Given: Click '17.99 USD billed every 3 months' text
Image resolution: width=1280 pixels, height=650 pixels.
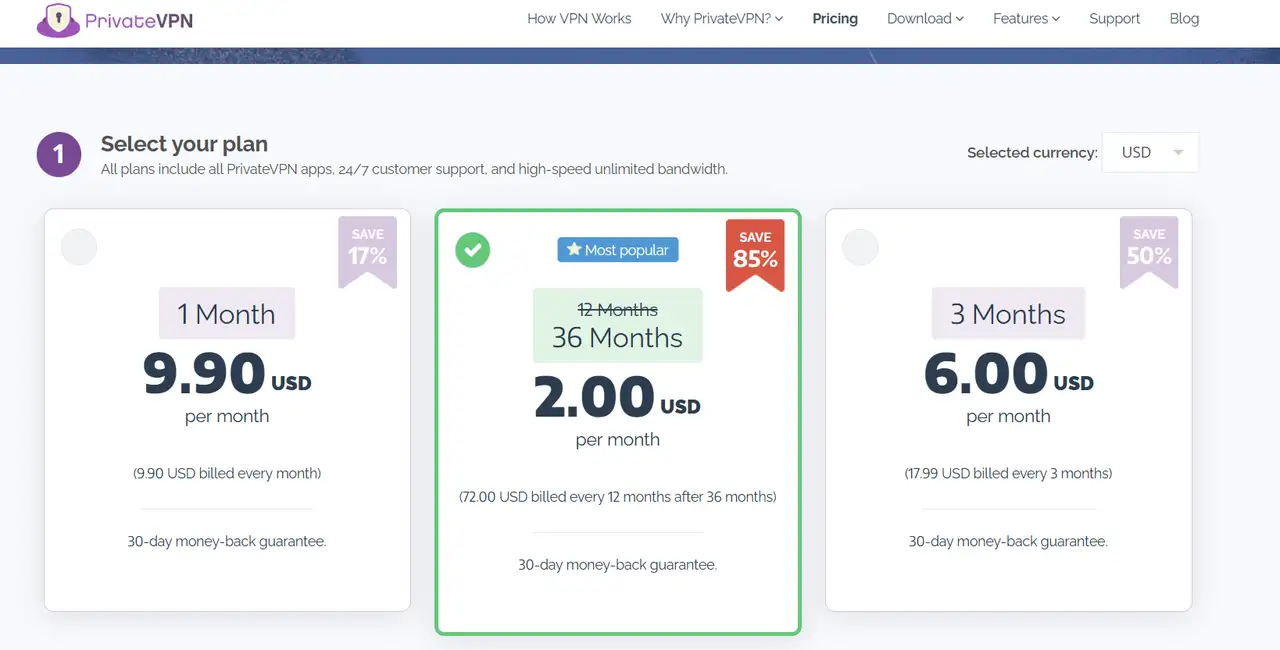Looking at the screenshot, I should tap(1008, 473).
